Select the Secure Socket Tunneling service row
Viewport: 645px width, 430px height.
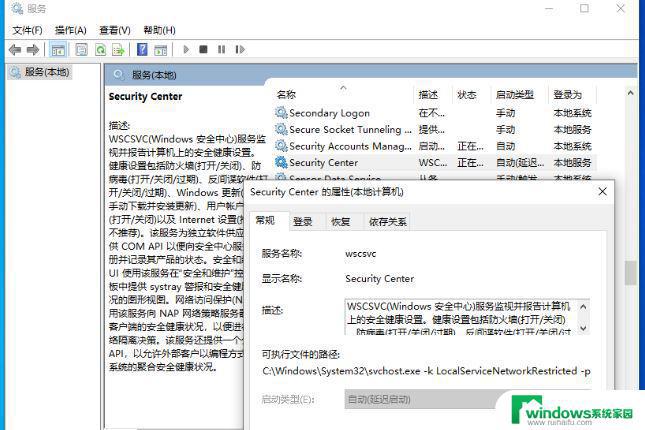coord(434,129)
